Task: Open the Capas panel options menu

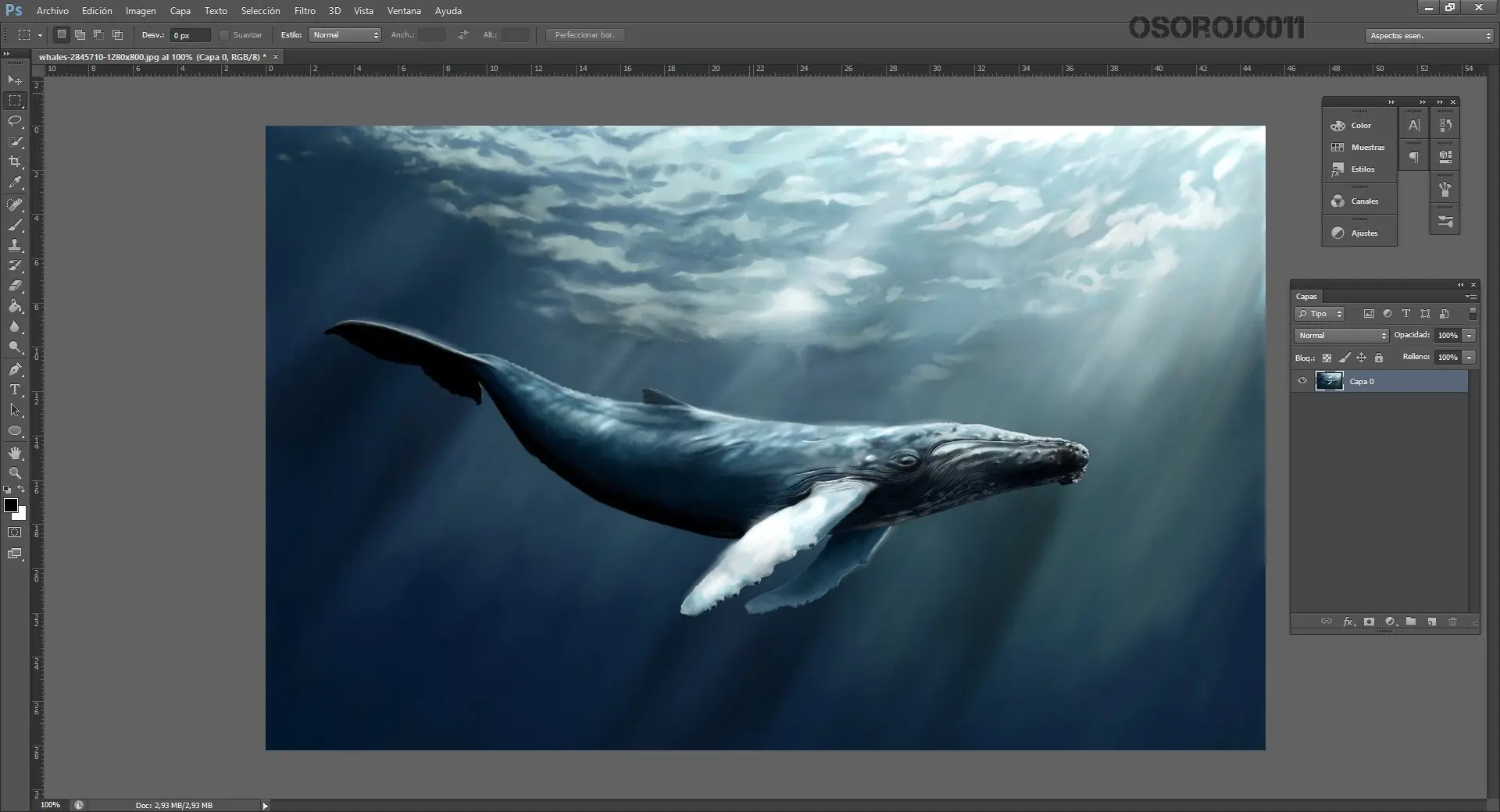Action: point(1471,297)
